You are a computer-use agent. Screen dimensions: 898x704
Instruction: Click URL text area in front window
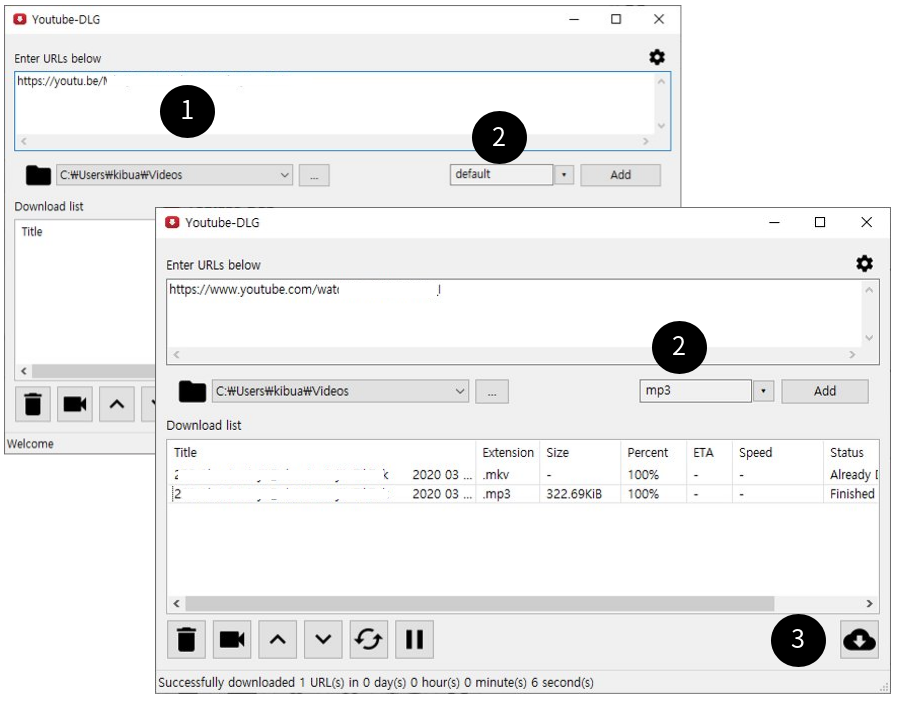click(x=514, y=314)
